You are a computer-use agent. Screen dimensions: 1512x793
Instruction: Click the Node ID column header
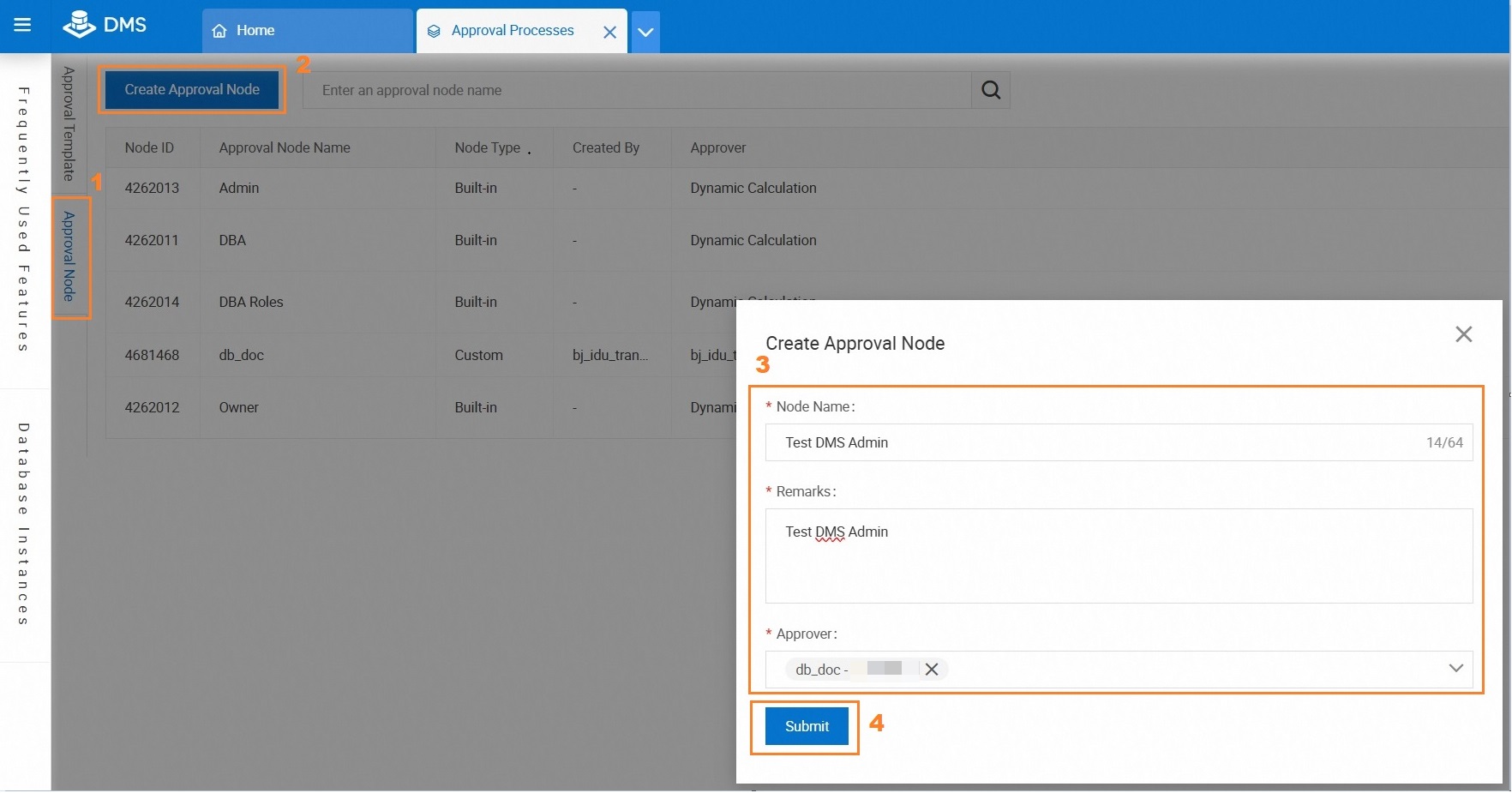coord(149,147)
